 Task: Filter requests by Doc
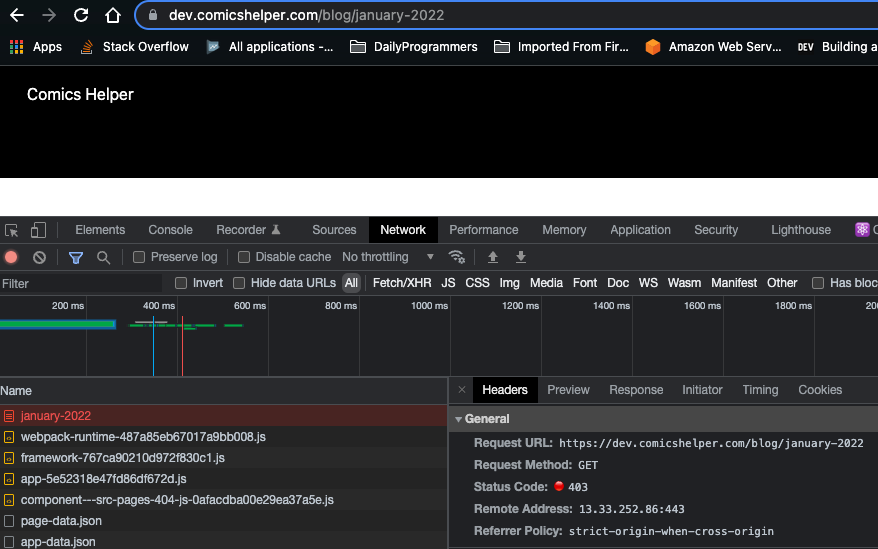coord(618,283)
